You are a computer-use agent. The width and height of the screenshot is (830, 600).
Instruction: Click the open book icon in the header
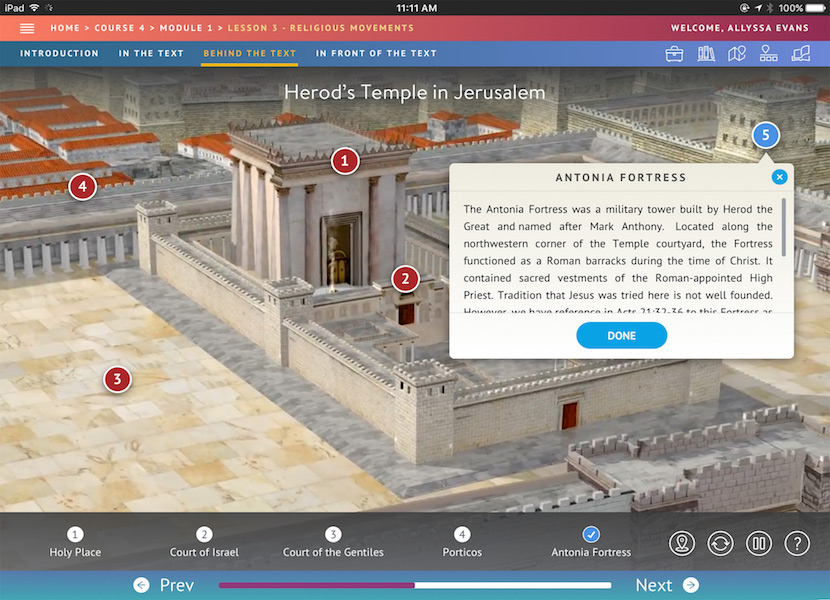[800, 54]
